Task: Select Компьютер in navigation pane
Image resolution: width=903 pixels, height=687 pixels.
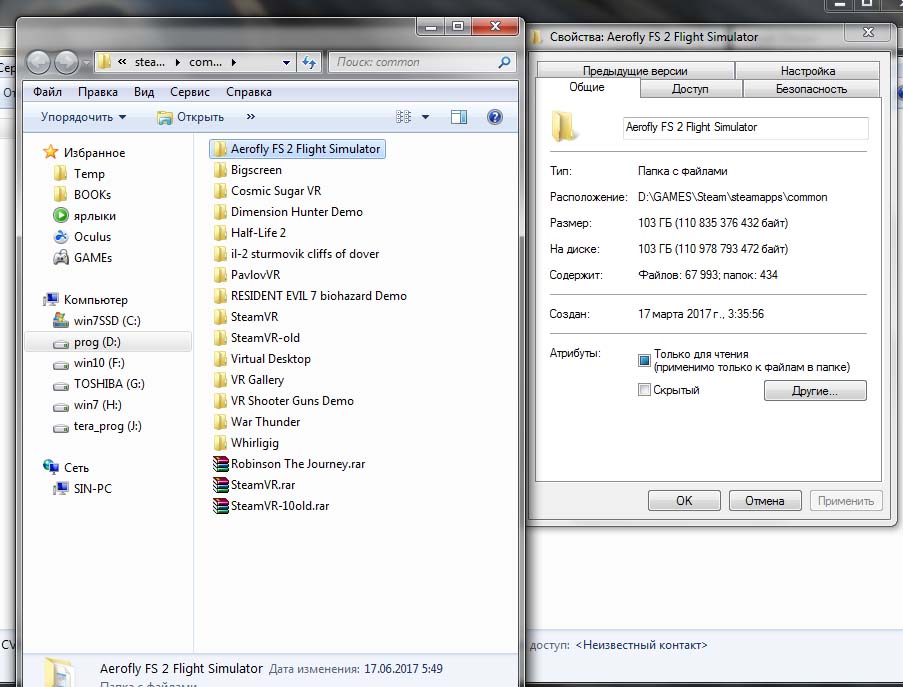Action: coord(85,299)
